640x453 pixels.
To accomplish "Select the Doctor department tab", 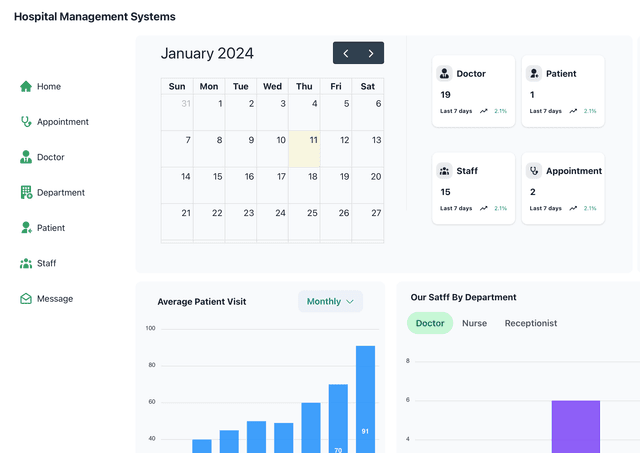I will point(430,323).
